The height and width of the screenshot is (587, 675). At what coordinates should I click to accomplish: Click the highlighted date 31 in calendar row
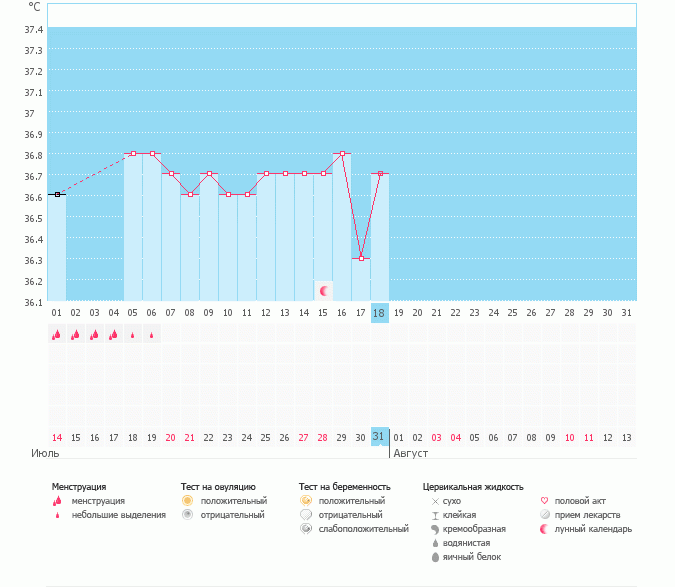coord(379,437)
